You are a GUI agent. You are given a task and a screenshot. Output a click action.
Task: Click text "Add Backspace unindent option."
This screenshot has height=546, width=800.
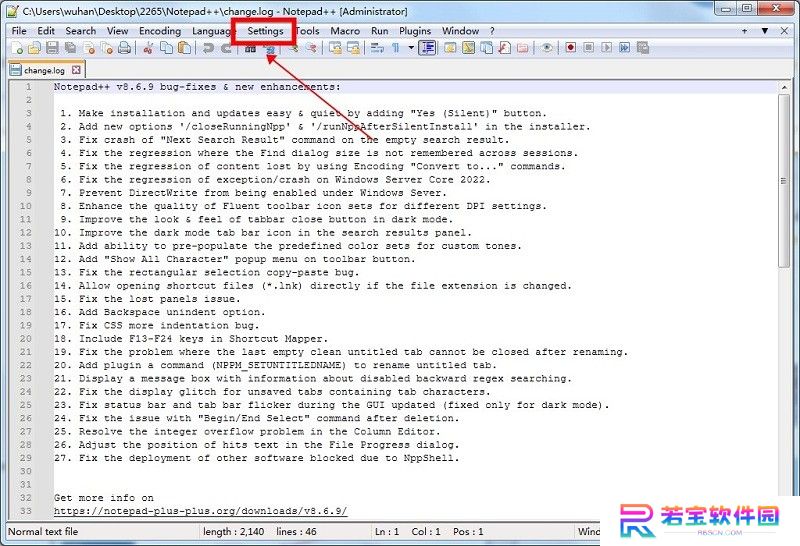(172, 312)
